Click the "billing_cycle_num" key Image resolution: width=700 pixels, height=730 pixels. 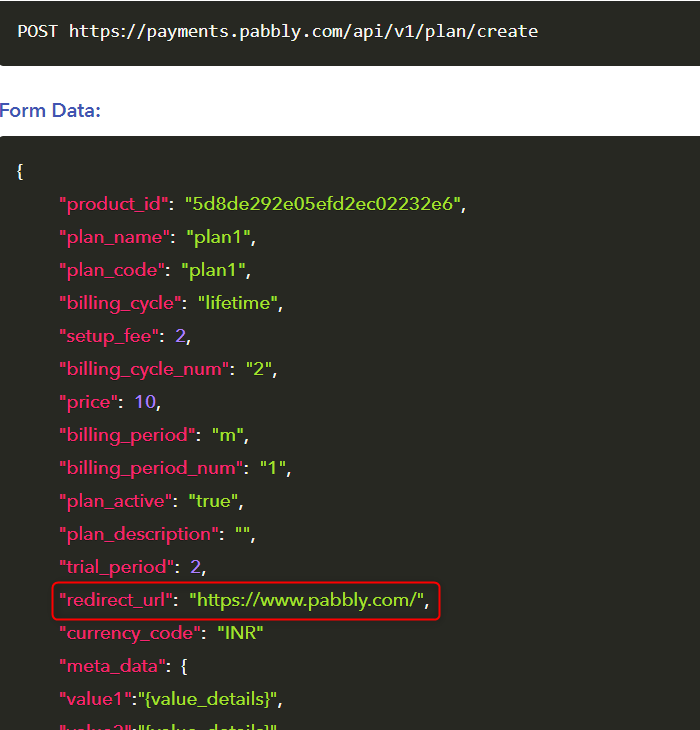point(144,370)
